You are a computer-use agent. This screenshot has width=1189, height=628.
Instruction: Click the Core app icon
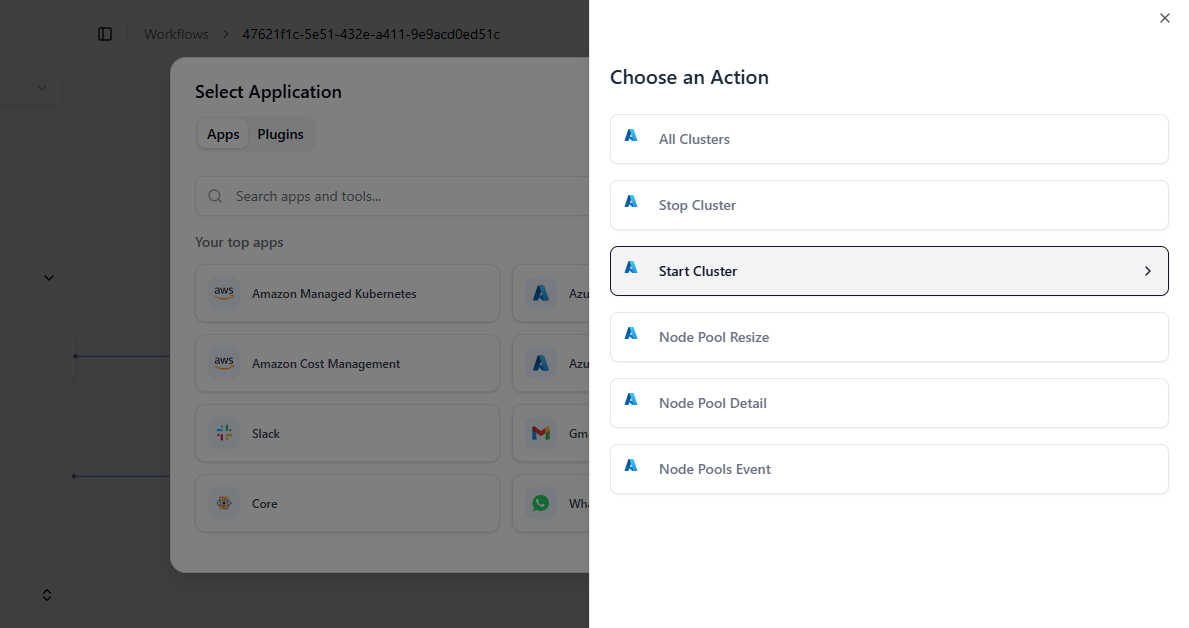(x=224, y=503)
